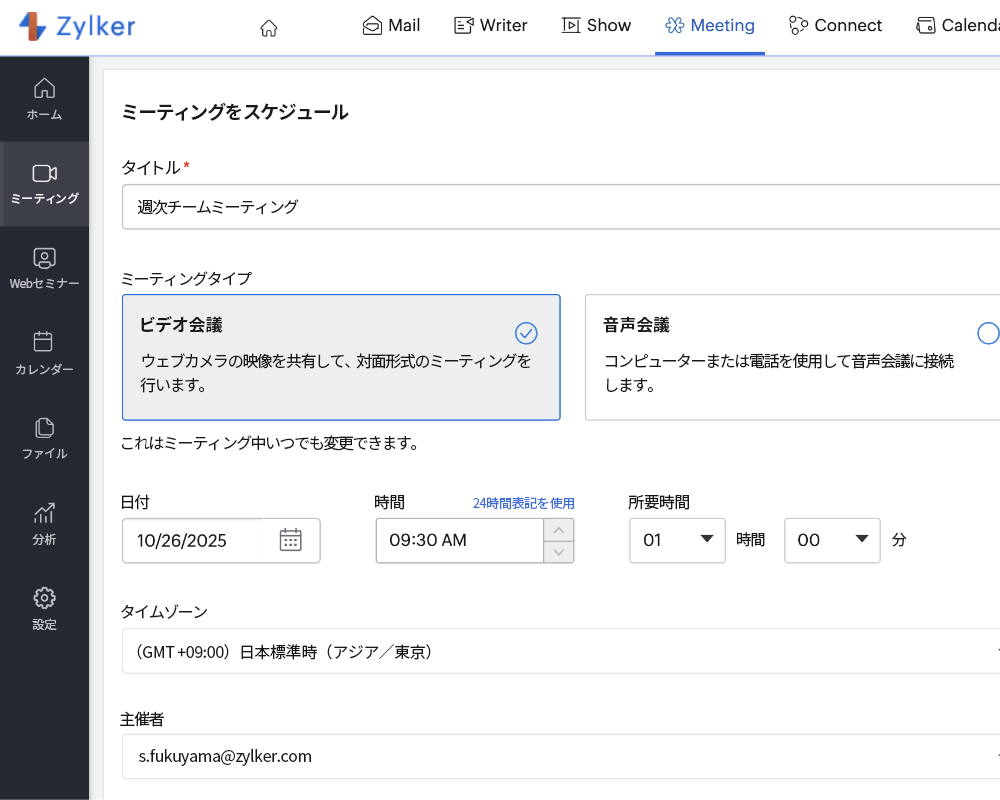Open 分析 in the sidebar
This screenshot has height=800, width=1000.
tap(44, 524)
